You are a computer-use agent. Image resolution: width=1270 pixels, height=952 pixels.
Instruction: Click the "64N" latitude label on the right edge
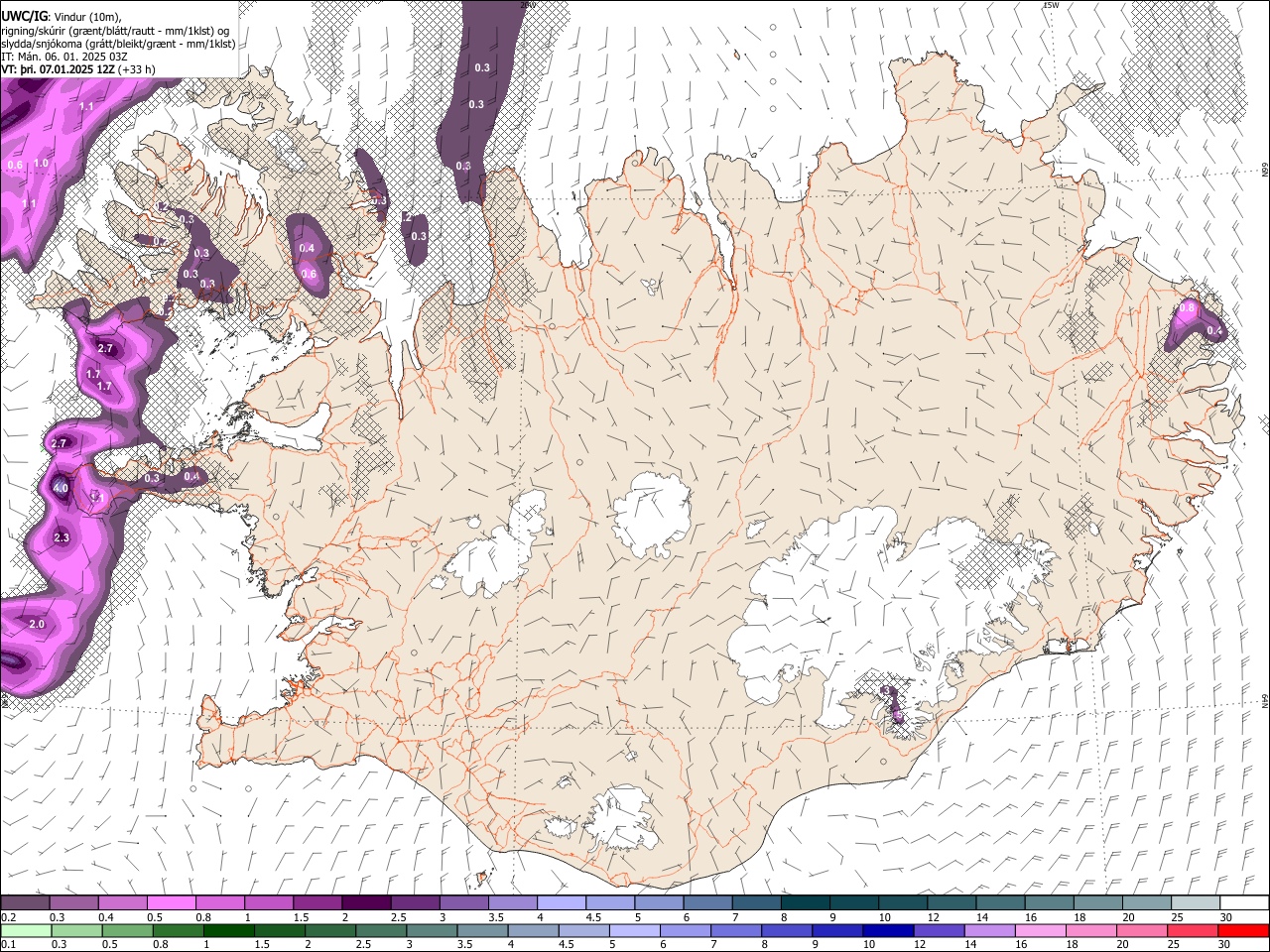click(1264, 701)
